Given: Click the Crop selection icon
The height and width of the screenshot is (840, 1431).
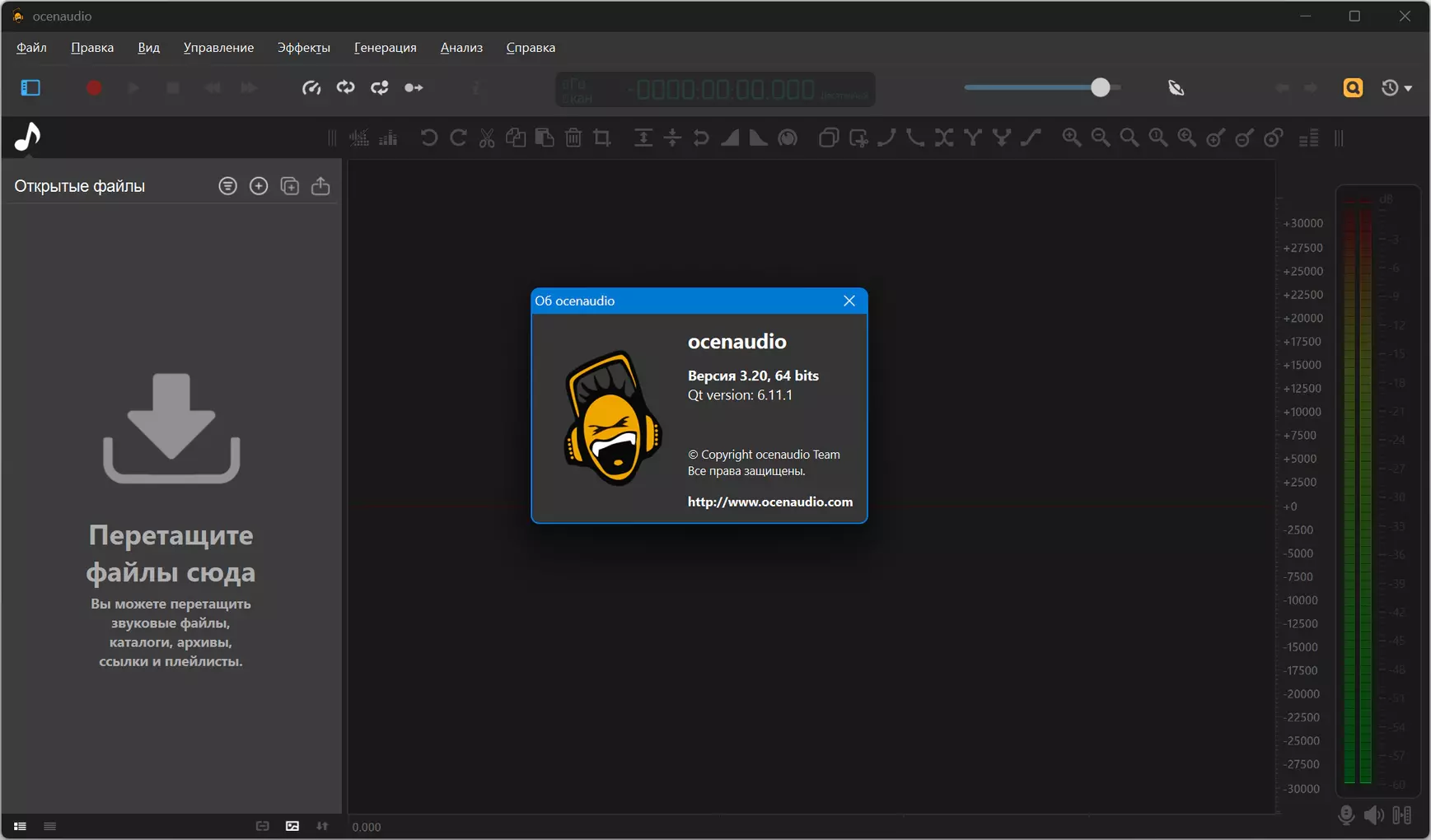Looking at the screenshot, I should 602,138.
